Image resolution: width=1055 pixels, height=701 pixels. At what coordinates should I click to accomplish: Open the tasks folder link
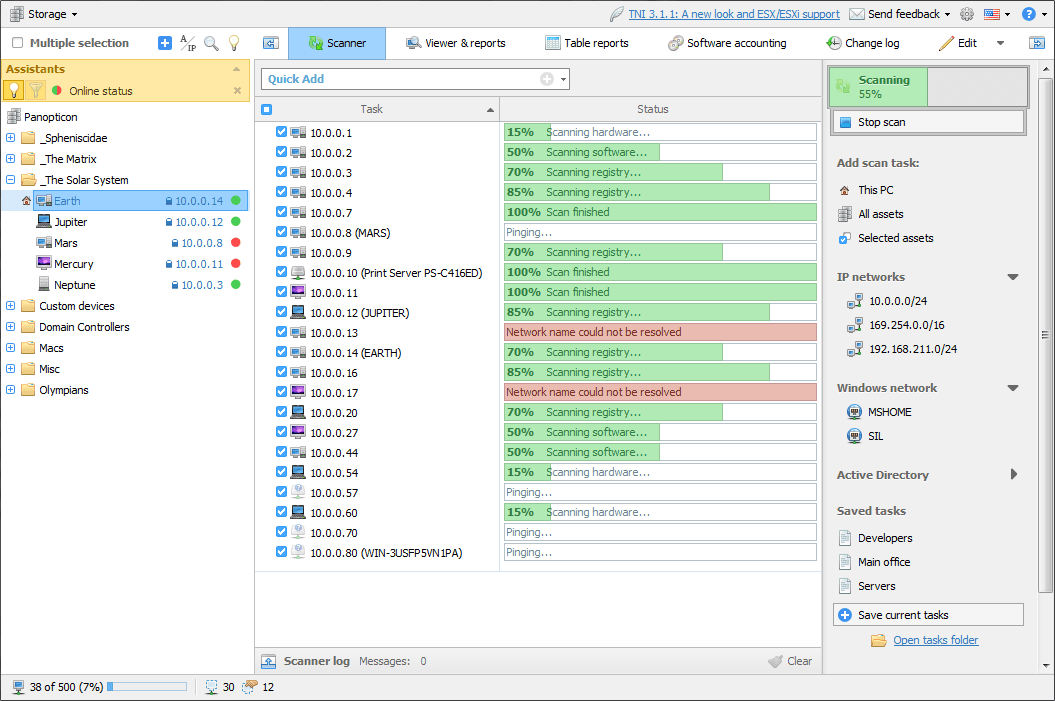coord(935,640)
